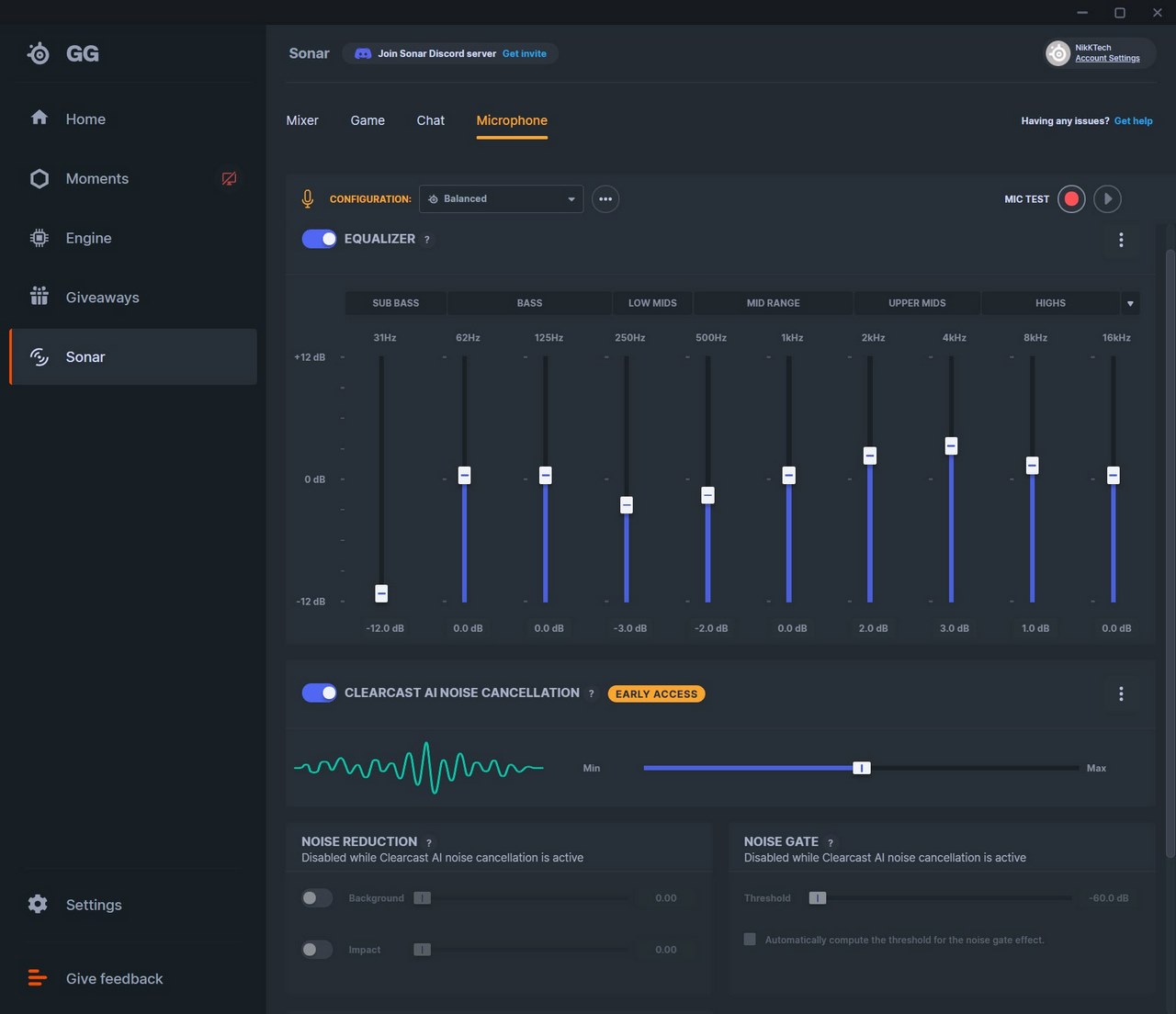Click the Equalizer help question mark
The height and width of the screenshot is (1014, 1176).
point(426,240)
